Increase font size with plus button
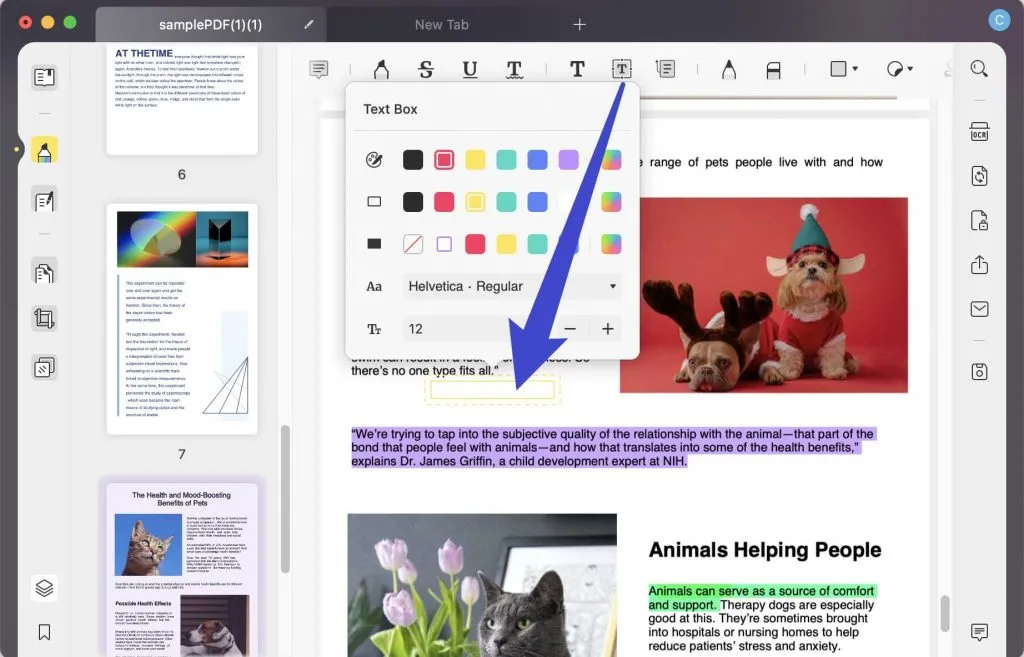This screenshot has width=1024, height=657. [607, 329]
